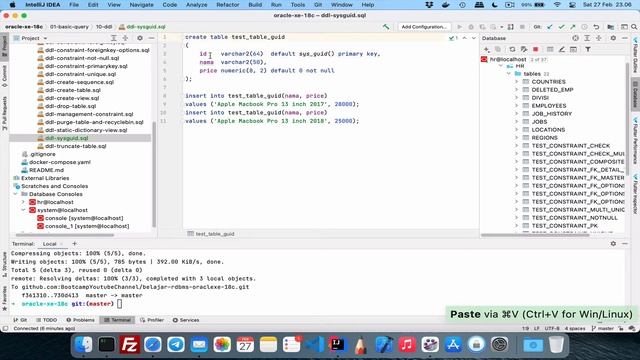640x360 pixels.
Task: Open ddl-truncate-table.sql in project tree
Action: pos(76,146)
